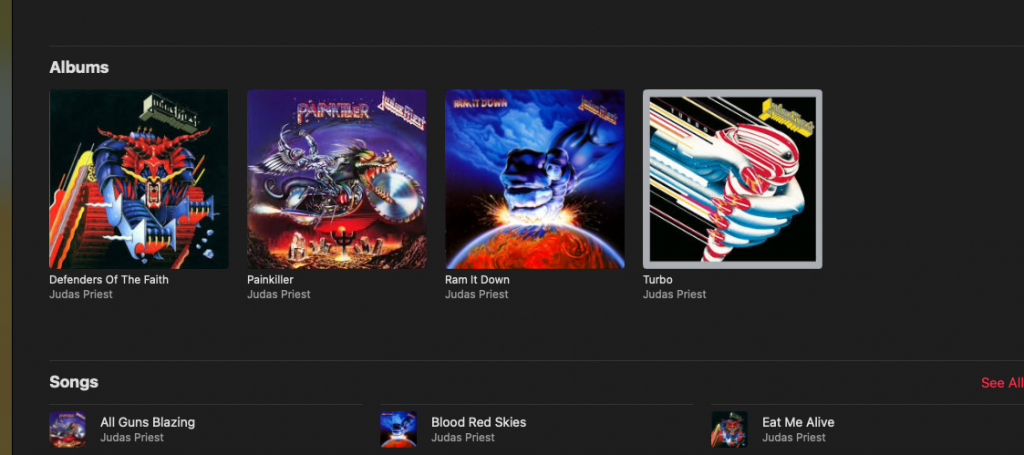Select the highlighted Turbo album cover
This screenshot has height=455, width=1024.
point(732,179)
